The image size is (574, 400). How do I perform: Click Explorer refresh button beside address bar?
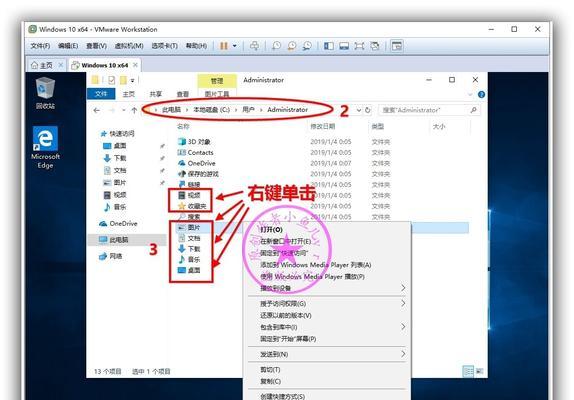368,110
